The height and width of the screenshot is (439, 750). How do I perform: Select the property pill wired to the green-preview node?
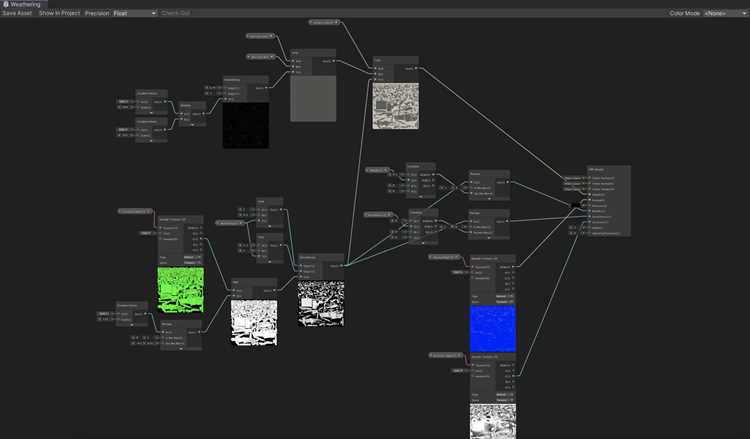point(135,211)
